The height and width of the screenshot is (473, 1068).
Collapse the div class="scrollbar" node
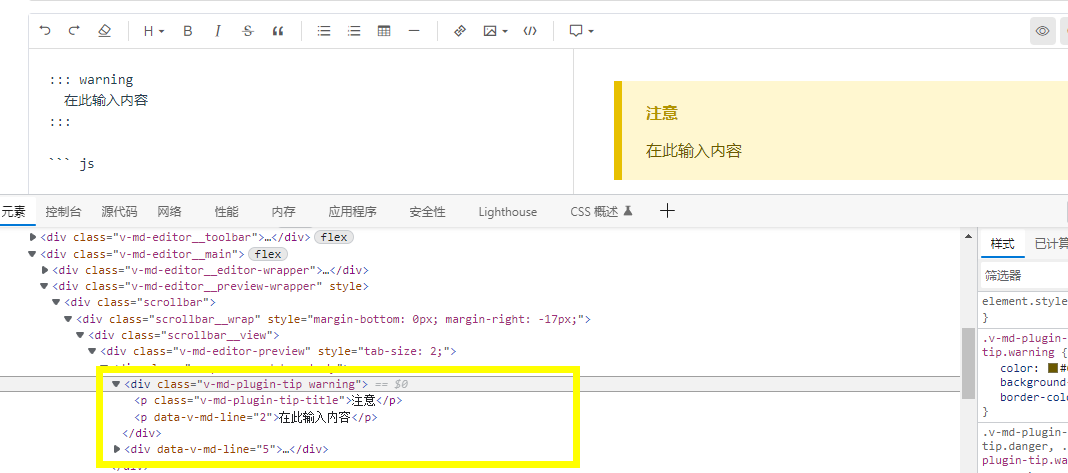click(x=57, y=303)
